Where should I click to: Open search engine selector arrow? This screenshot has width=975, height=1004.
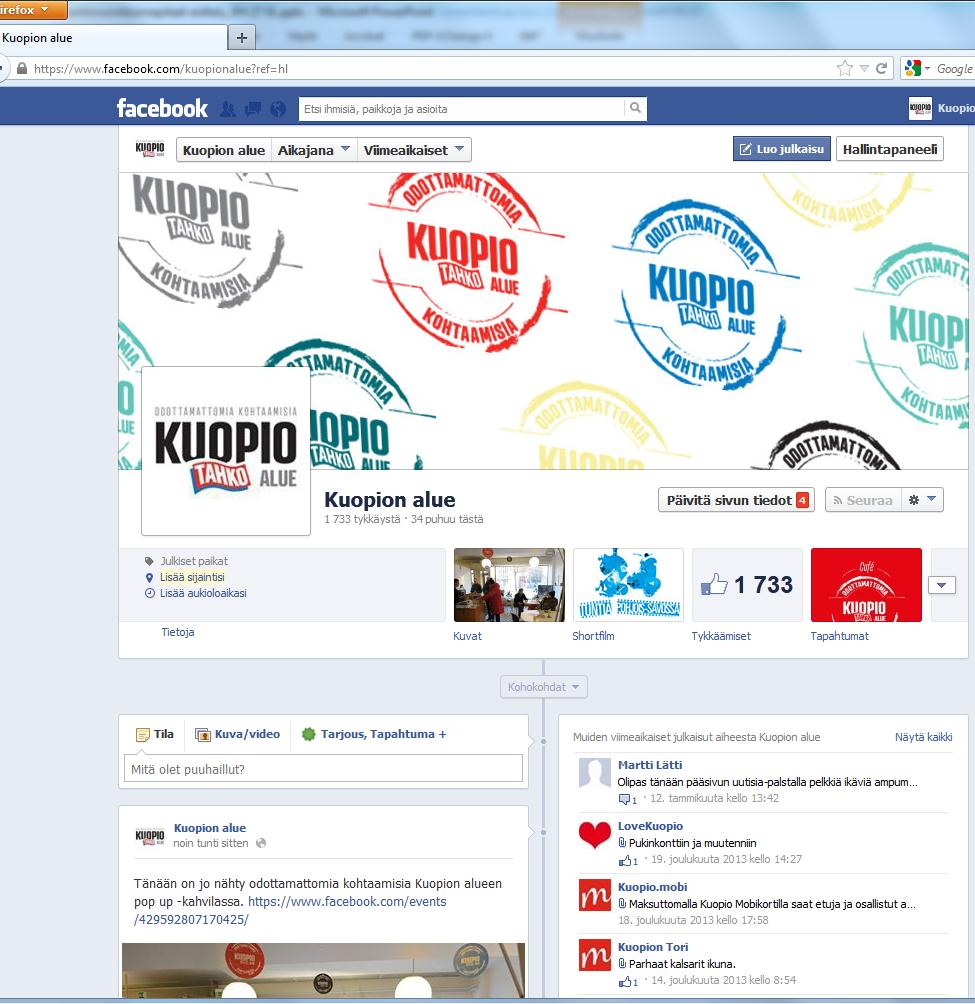[x=927, y=69]
